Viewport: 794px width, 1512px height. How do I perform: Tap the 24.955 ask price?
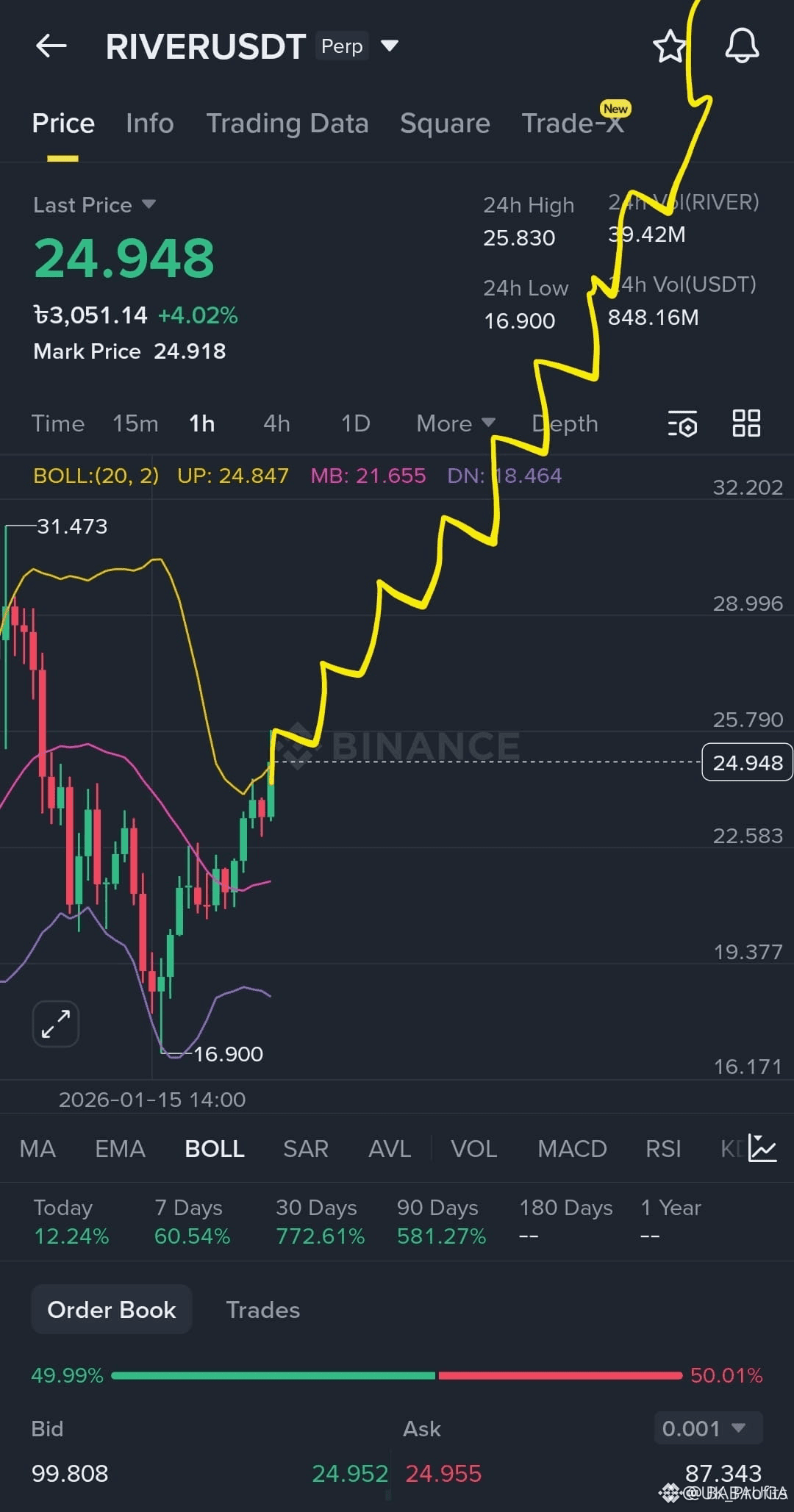click(x=443, y=1474)
